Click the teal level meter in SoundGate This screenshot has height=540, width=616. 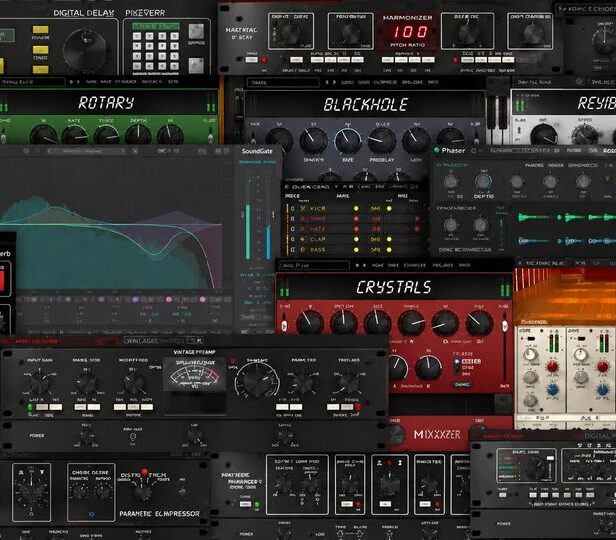pyautogui.click(x=248, y=232)
